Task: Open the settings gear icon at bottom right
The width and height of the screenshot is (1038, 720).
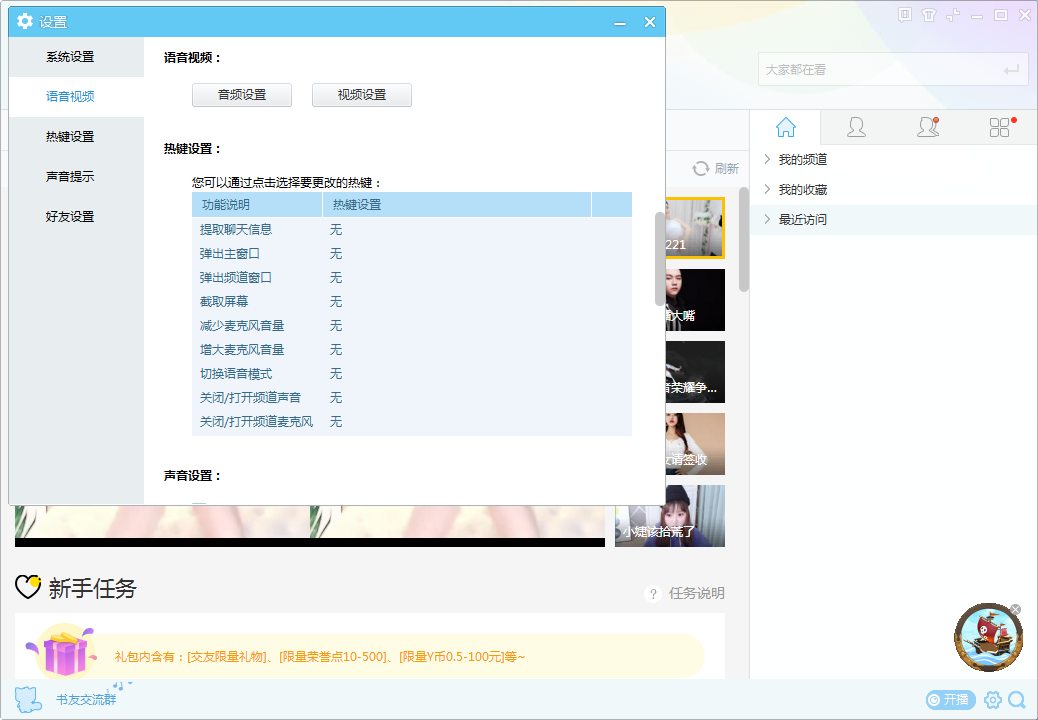Action: tap(992, 700)
